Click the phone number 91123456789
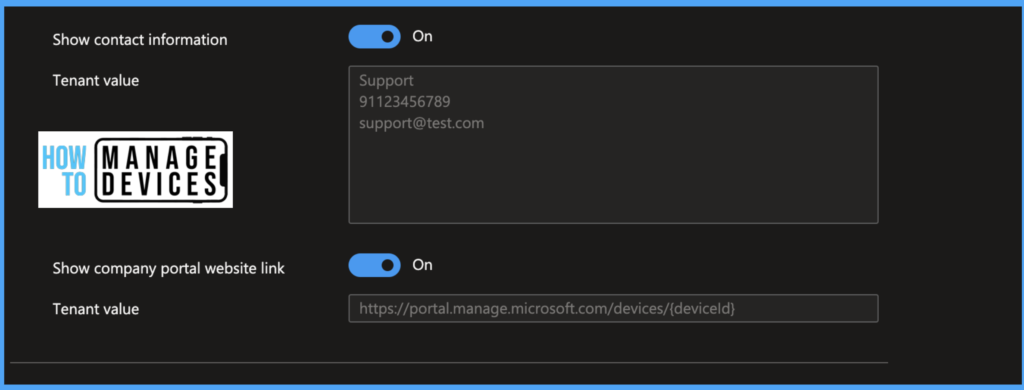 404,102
